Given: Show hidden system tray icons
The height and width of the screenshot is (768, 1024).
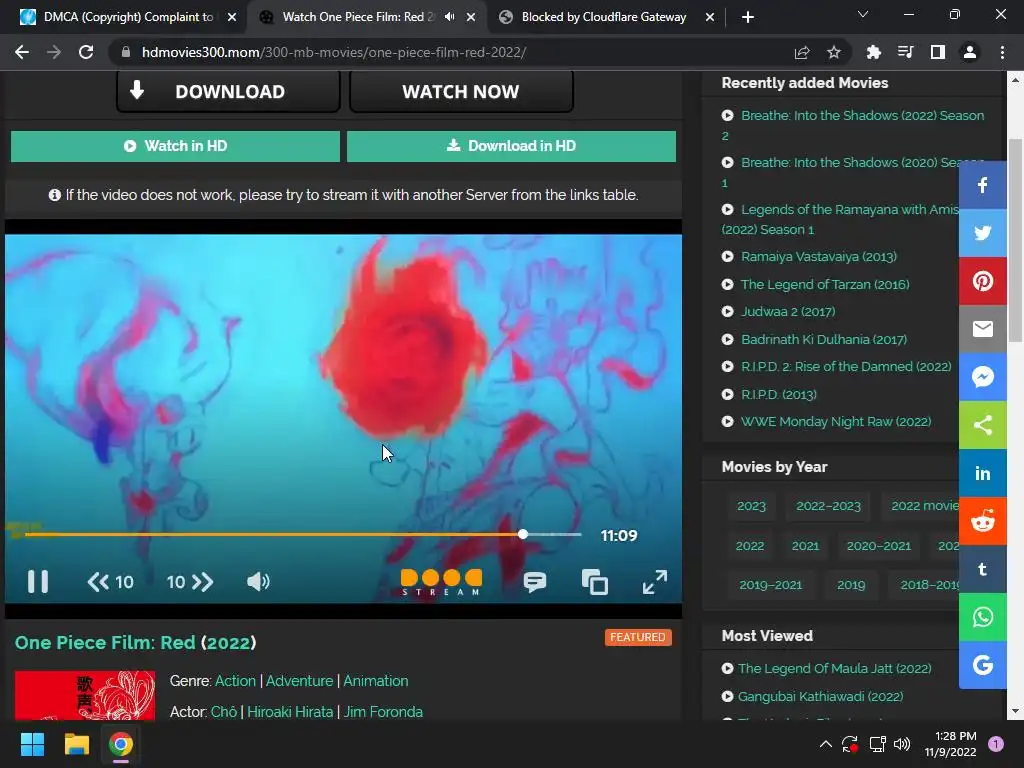Looking at the screenshot, I should [825, 744].
